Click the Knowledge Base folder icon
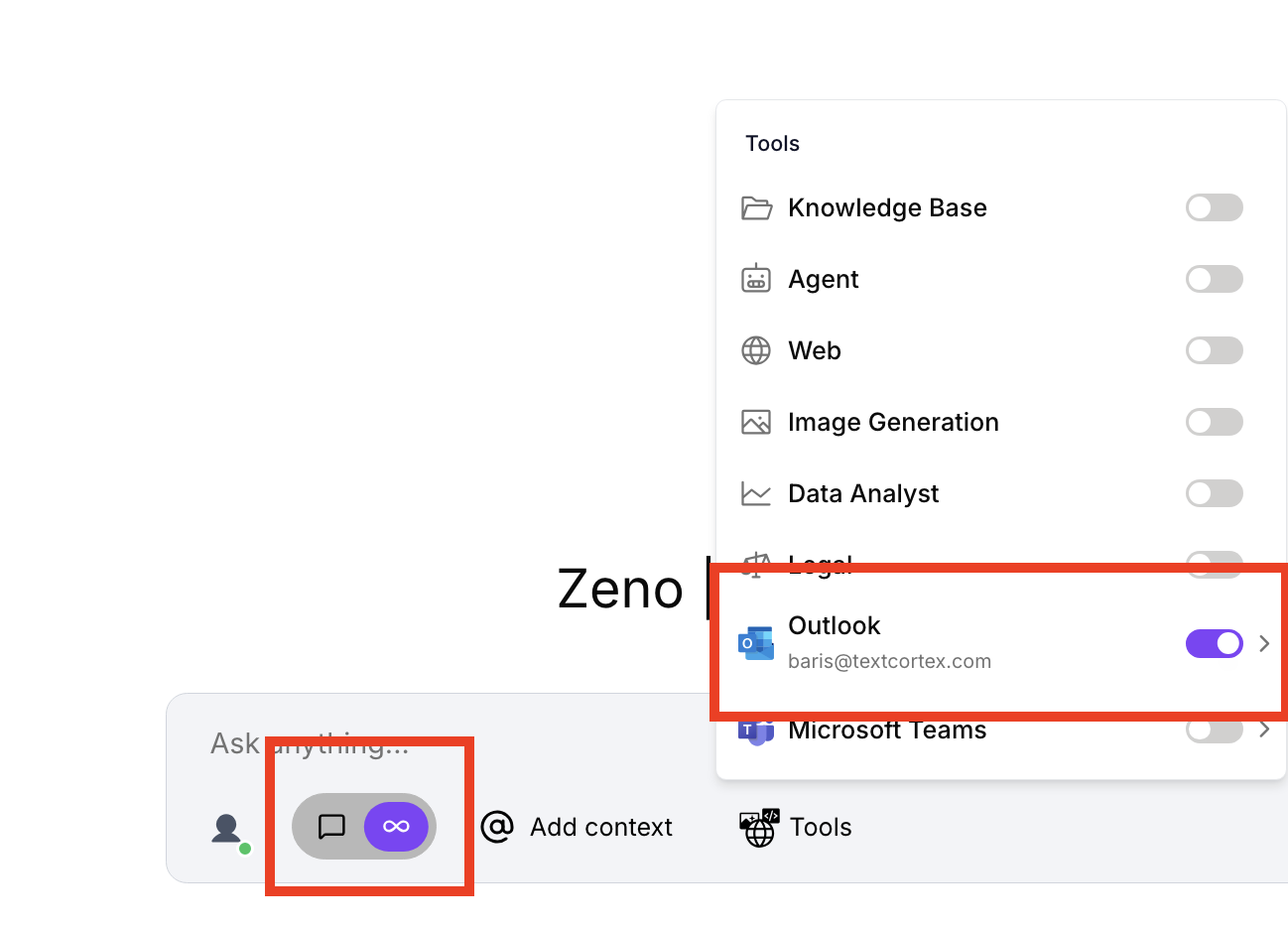Image resolution: width=1288 pixels, height=929 pixels. pos(756,208)
